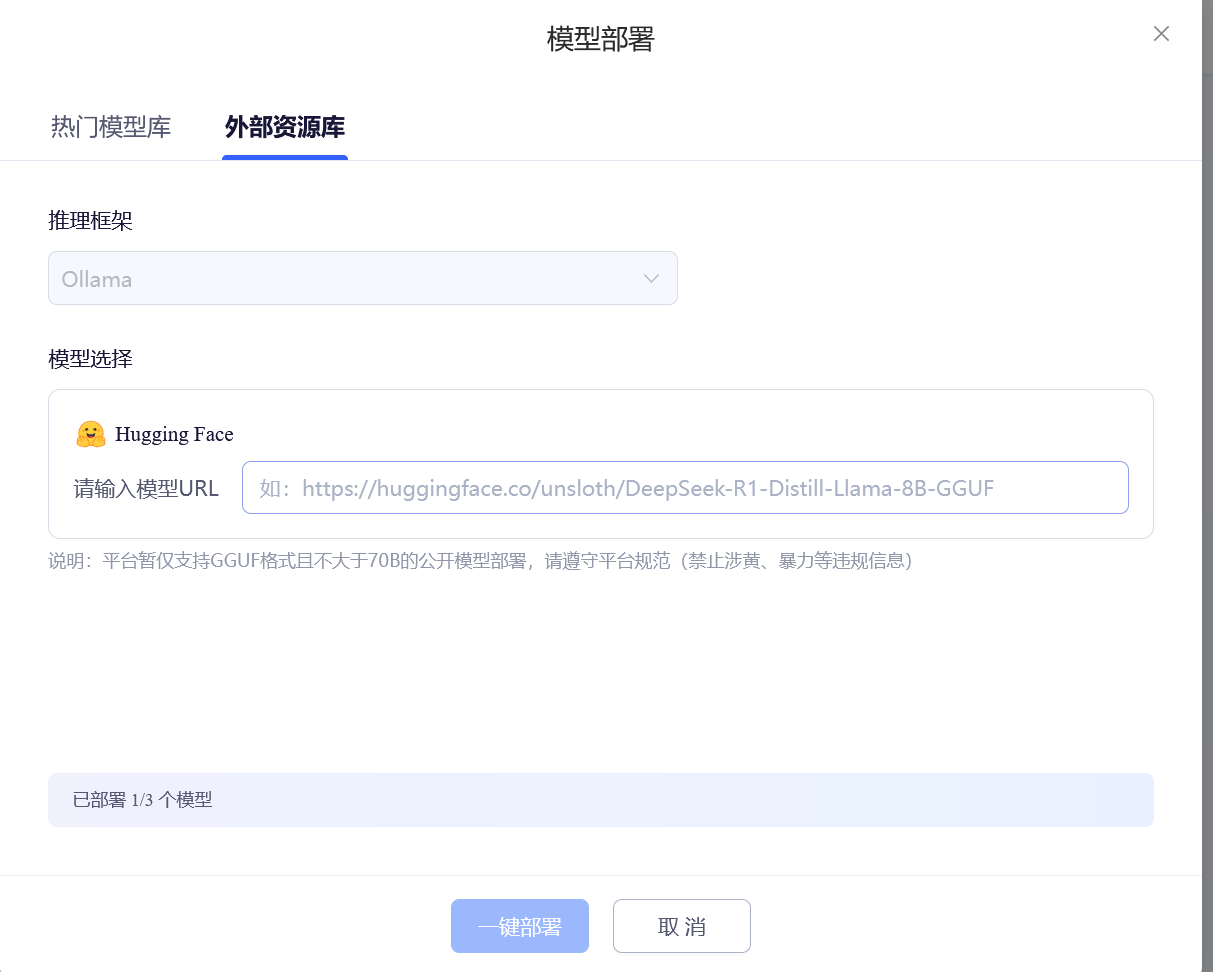Click the 说明 note about GGUF format
Viewport: 1213px width, 972px height.
coord(480,561)
